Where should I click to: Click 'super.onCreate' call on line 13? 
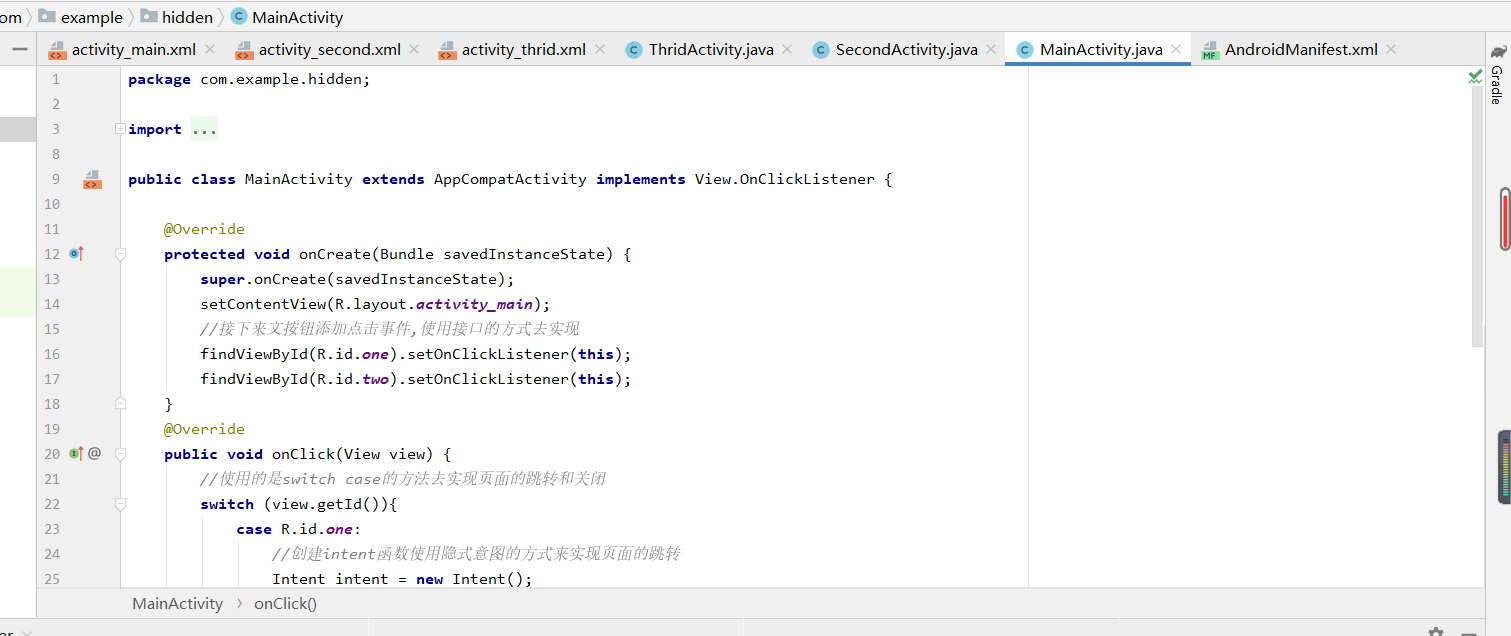tap(263, 279)
